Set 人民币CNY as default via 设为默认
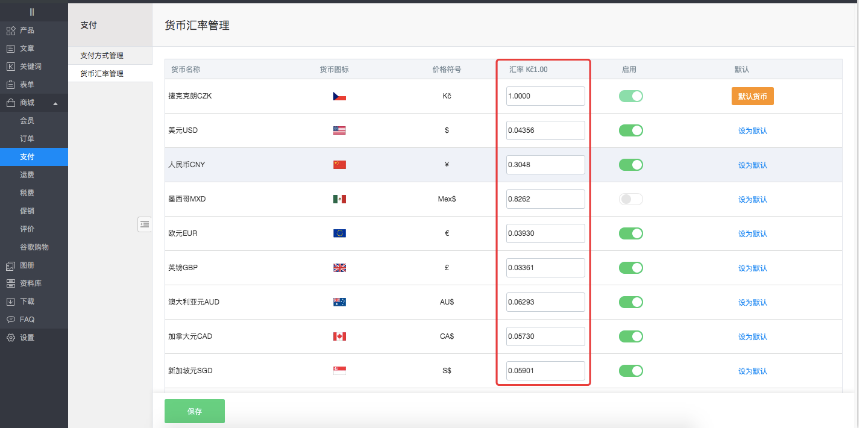 tap(752, 165)
